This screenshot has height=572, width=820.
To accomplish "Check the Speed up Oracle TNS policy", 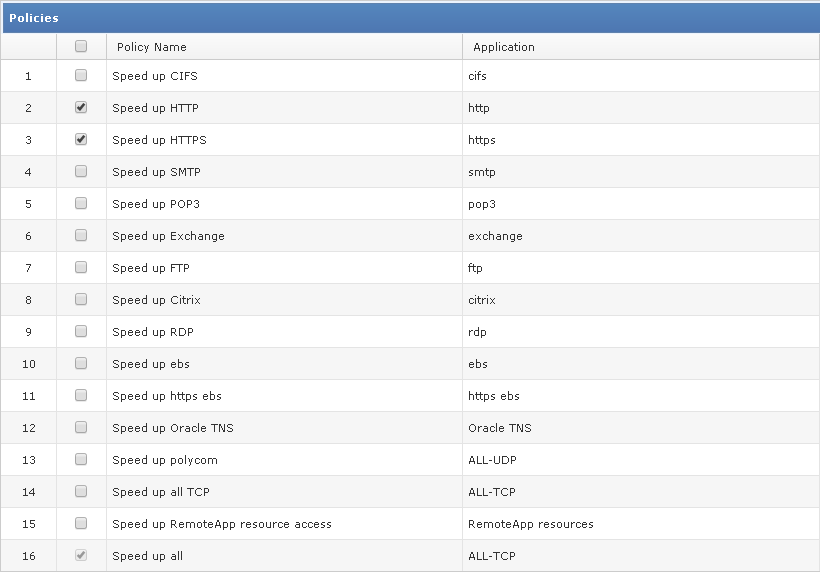I will coord(81,427).
